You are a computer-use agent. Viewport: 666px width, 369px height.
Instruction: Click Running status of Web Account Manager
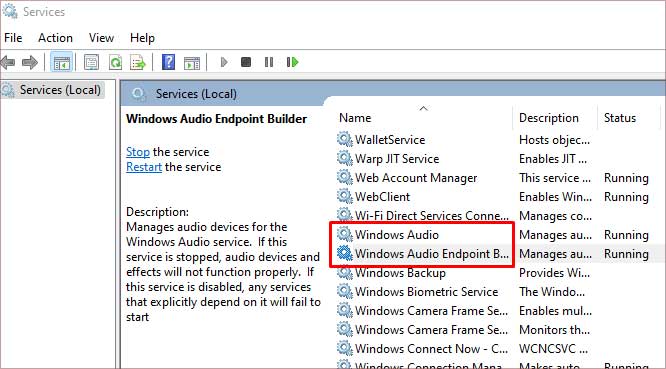(x=626, y=178)
